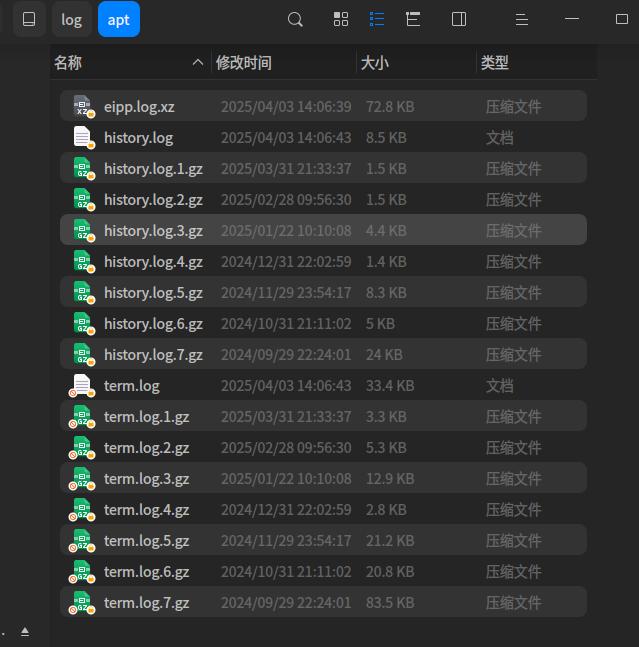This screenshot has height=647, width=639.
Task: Select term.log.6.gz archive icon
Action: pyautogui.click(x=82, y=571)
